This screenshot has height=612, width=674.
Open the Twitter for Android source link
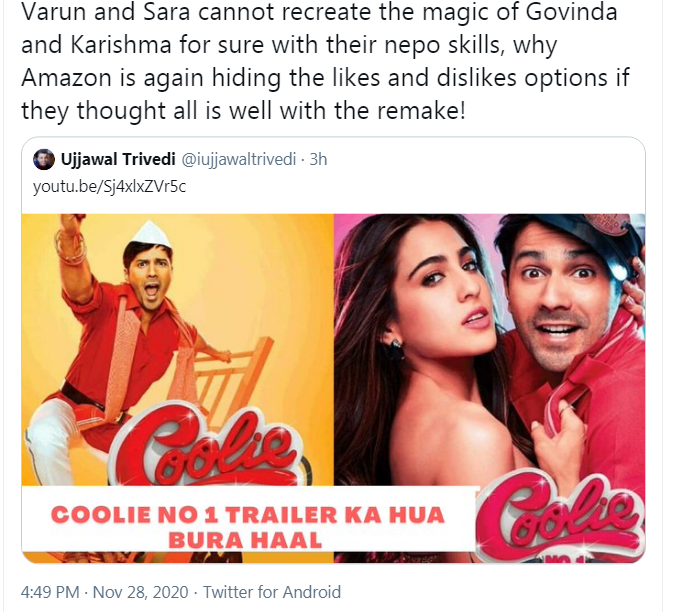pos(272,592)
